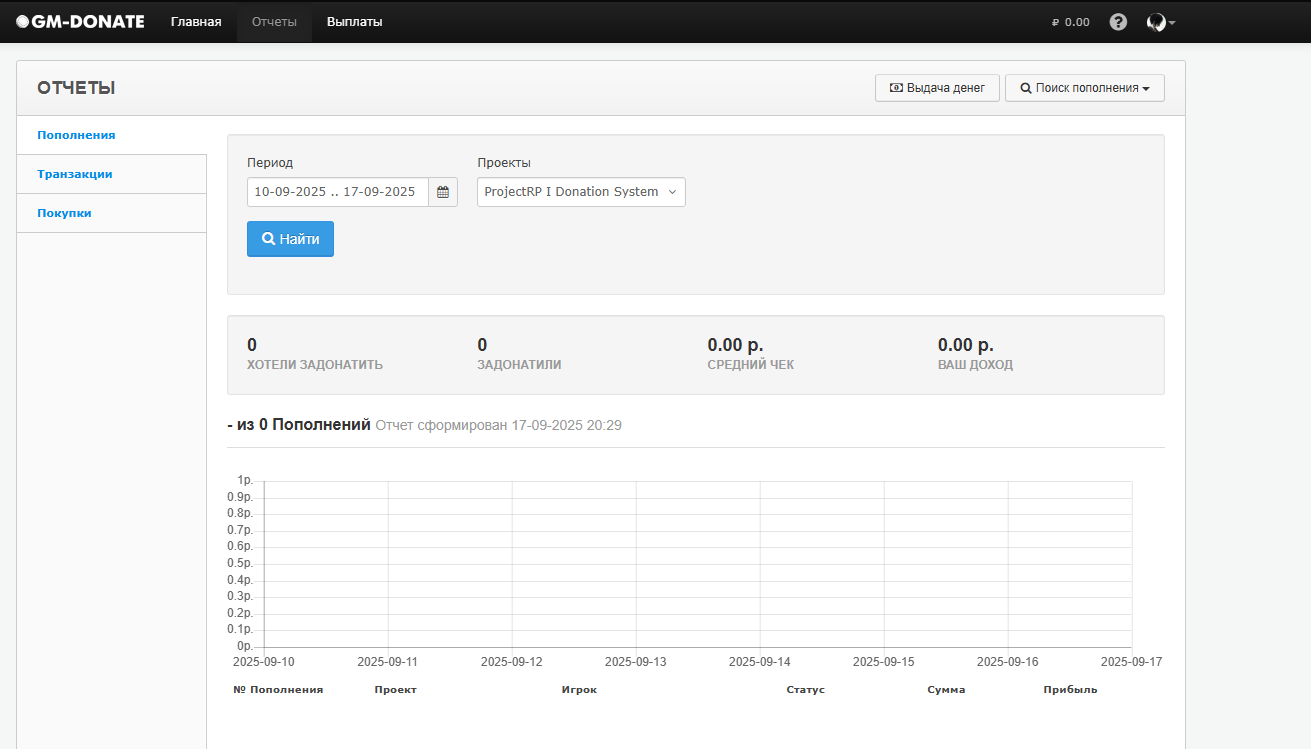Image resolution: width=1311 pixels, height=749 pixels.
Task: Go to Главная in the top navigation
Action: coord(196,22)
